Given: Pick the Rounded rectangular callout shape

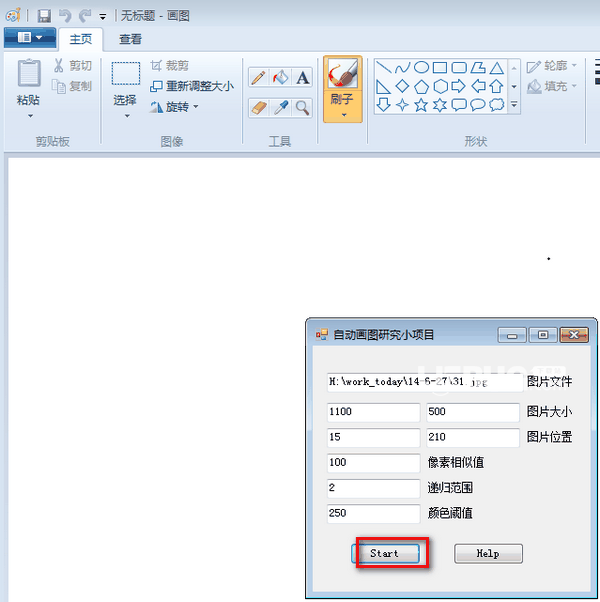Looking at the screenshot, I should tap(459, 104).
